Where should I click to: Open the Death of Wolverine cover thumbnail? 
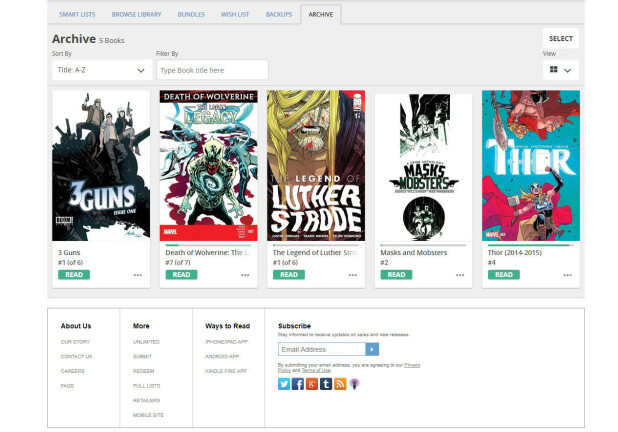tap(208, 166)
